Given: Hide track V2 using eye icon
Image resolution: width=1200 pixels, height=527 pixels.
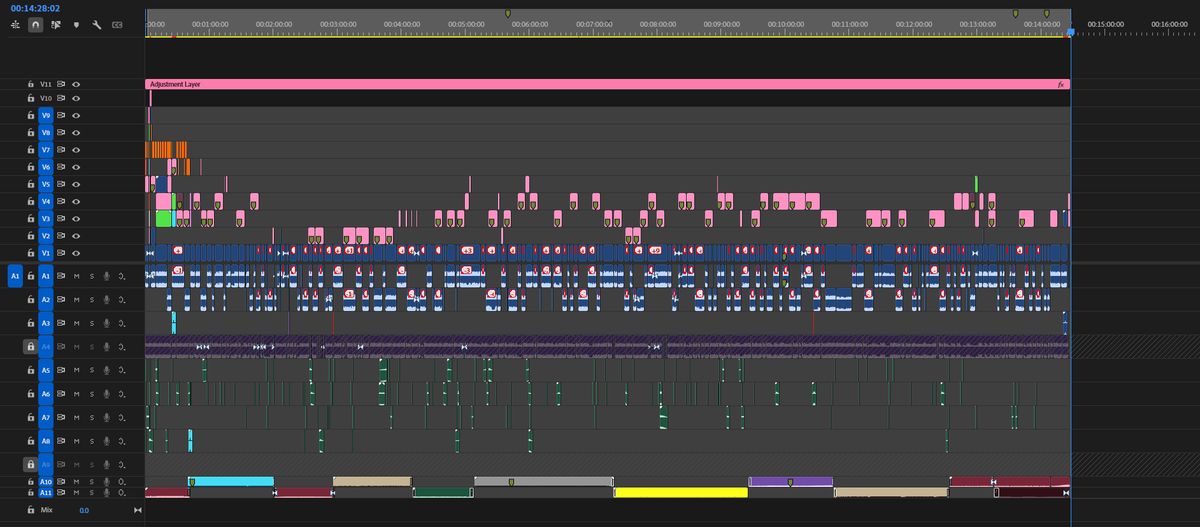Looking at the screenshot, I should [x=76, y=236].
